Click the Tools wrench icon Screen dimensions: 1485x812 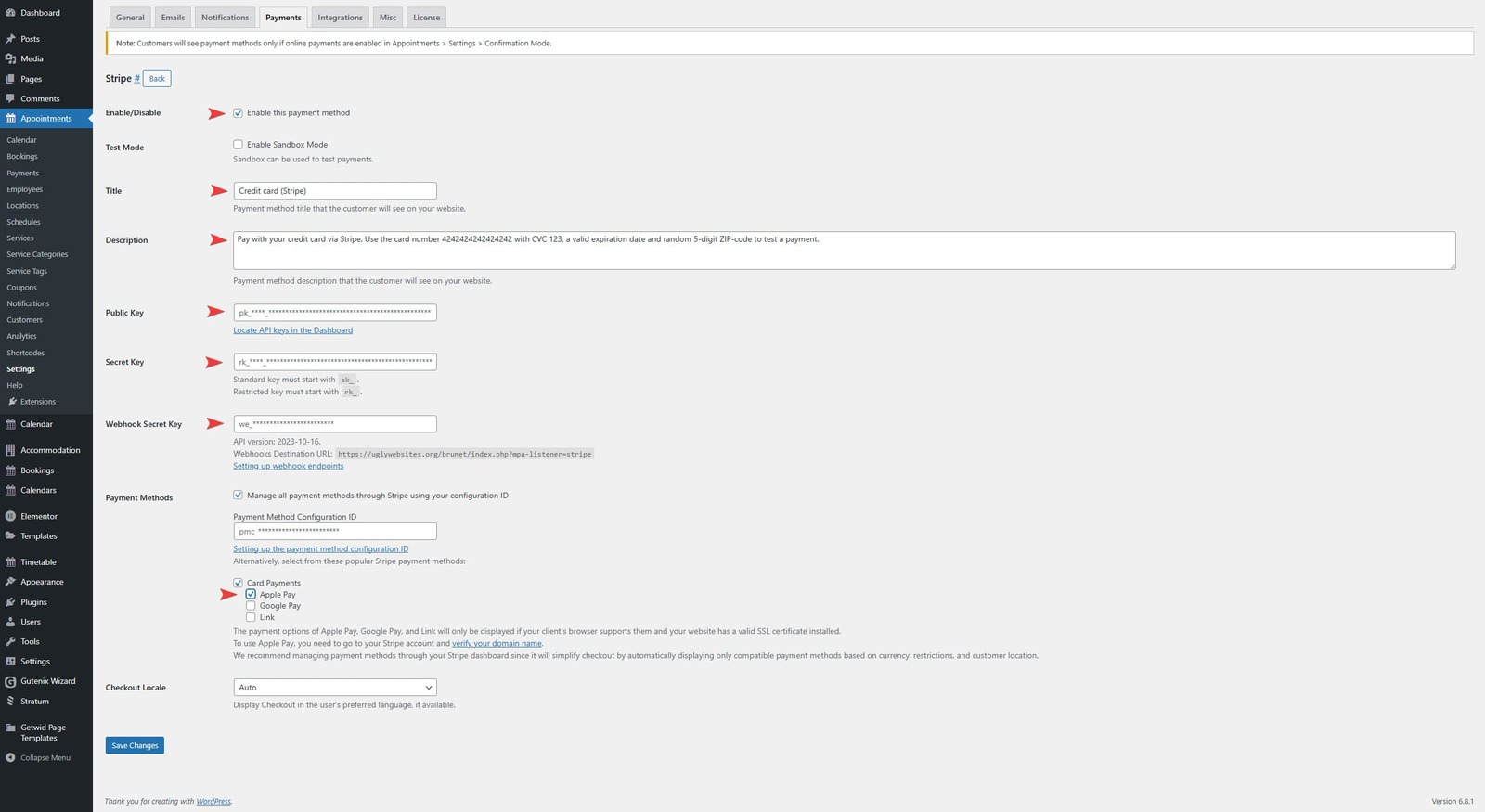[10, 641]
